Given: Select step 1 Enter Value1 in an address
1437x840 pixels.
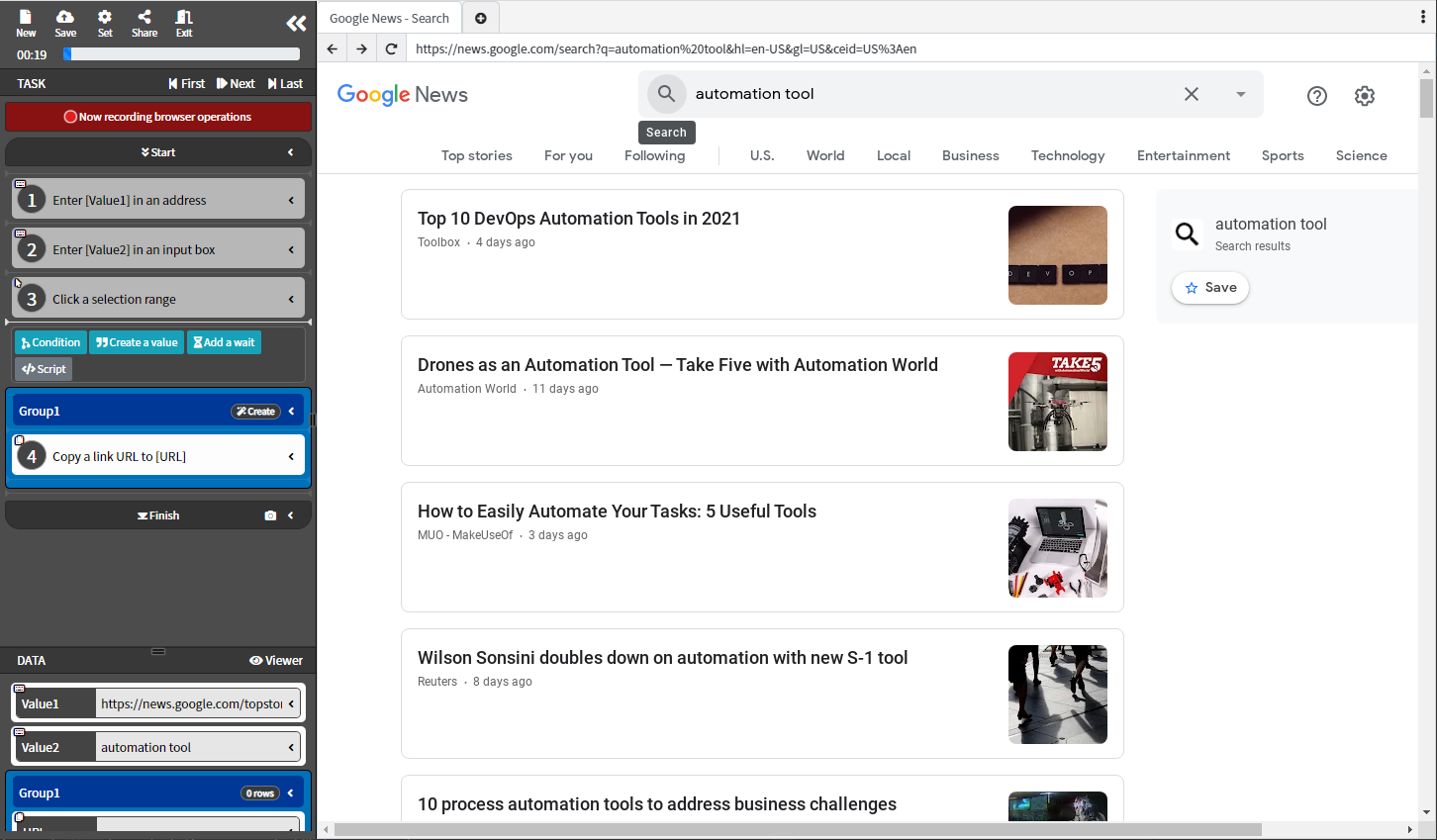Looking at the screenshot, I should [x=158, y=200].
